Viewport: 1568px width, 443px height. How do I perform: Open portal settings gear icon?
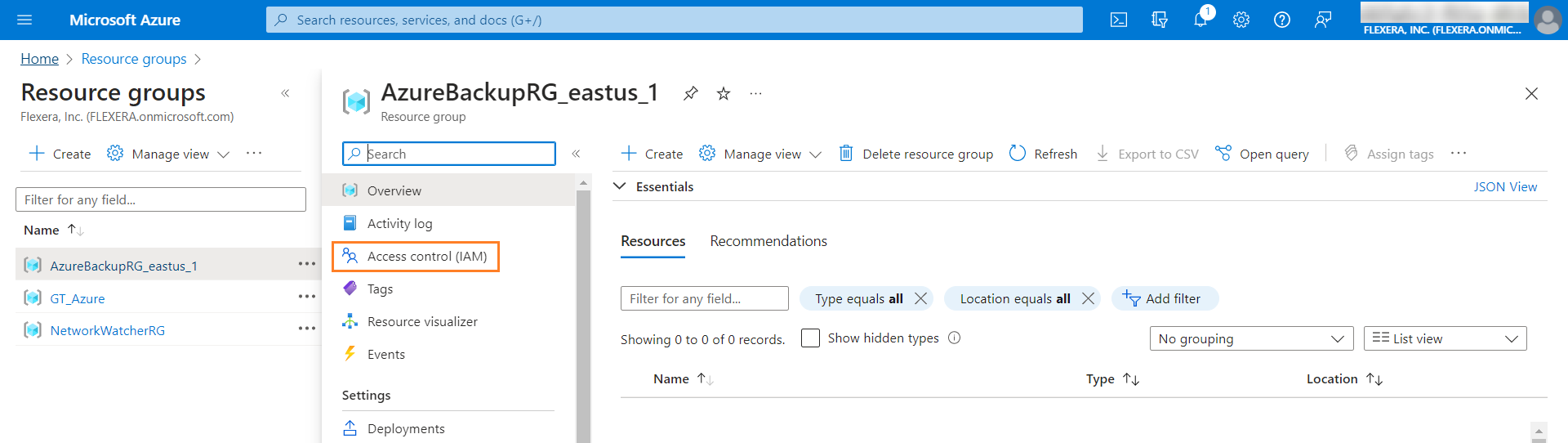point(1241,20)
